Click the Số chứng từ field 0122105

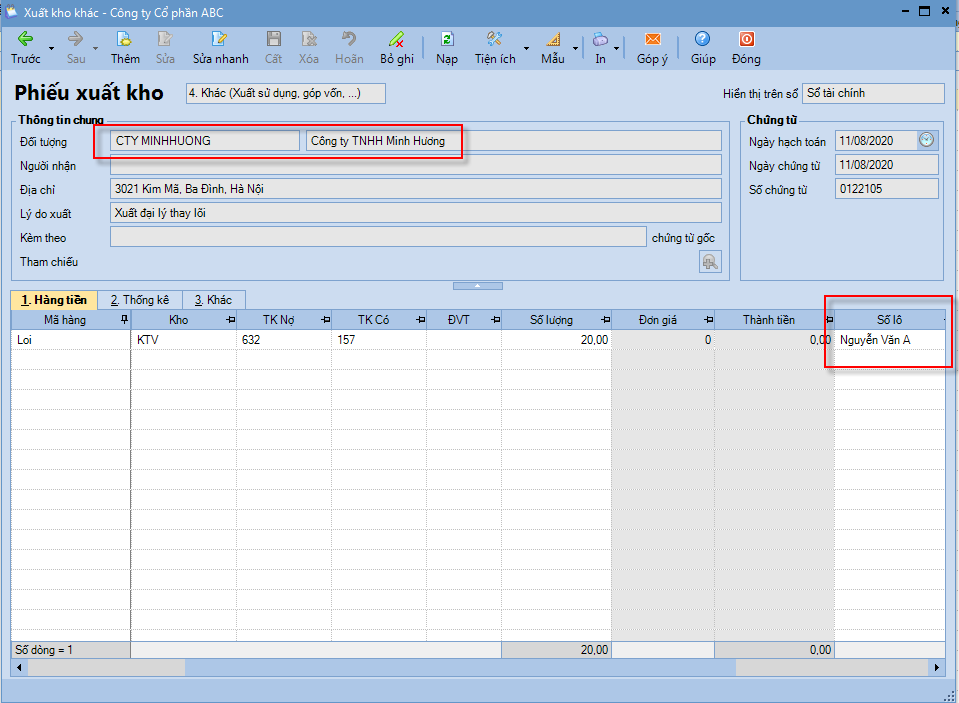887,189
